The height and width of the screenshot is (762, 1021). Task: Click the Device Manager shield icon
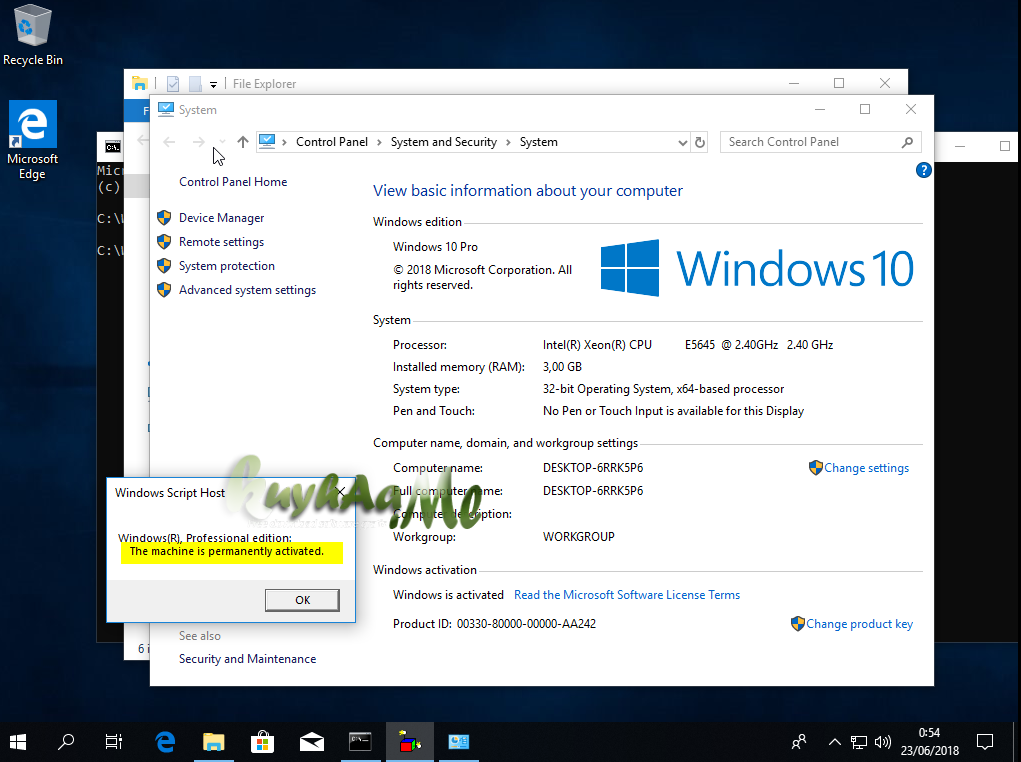[164, 218]
